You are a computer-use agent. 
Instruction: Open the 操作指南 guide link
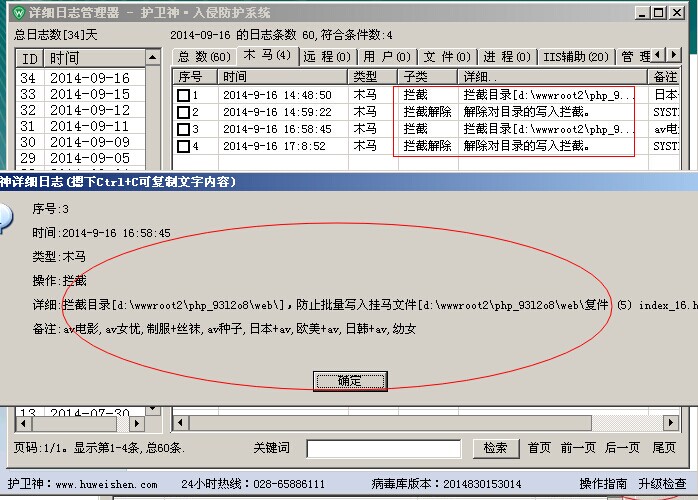pyautogui.click(x=603, y=484)
